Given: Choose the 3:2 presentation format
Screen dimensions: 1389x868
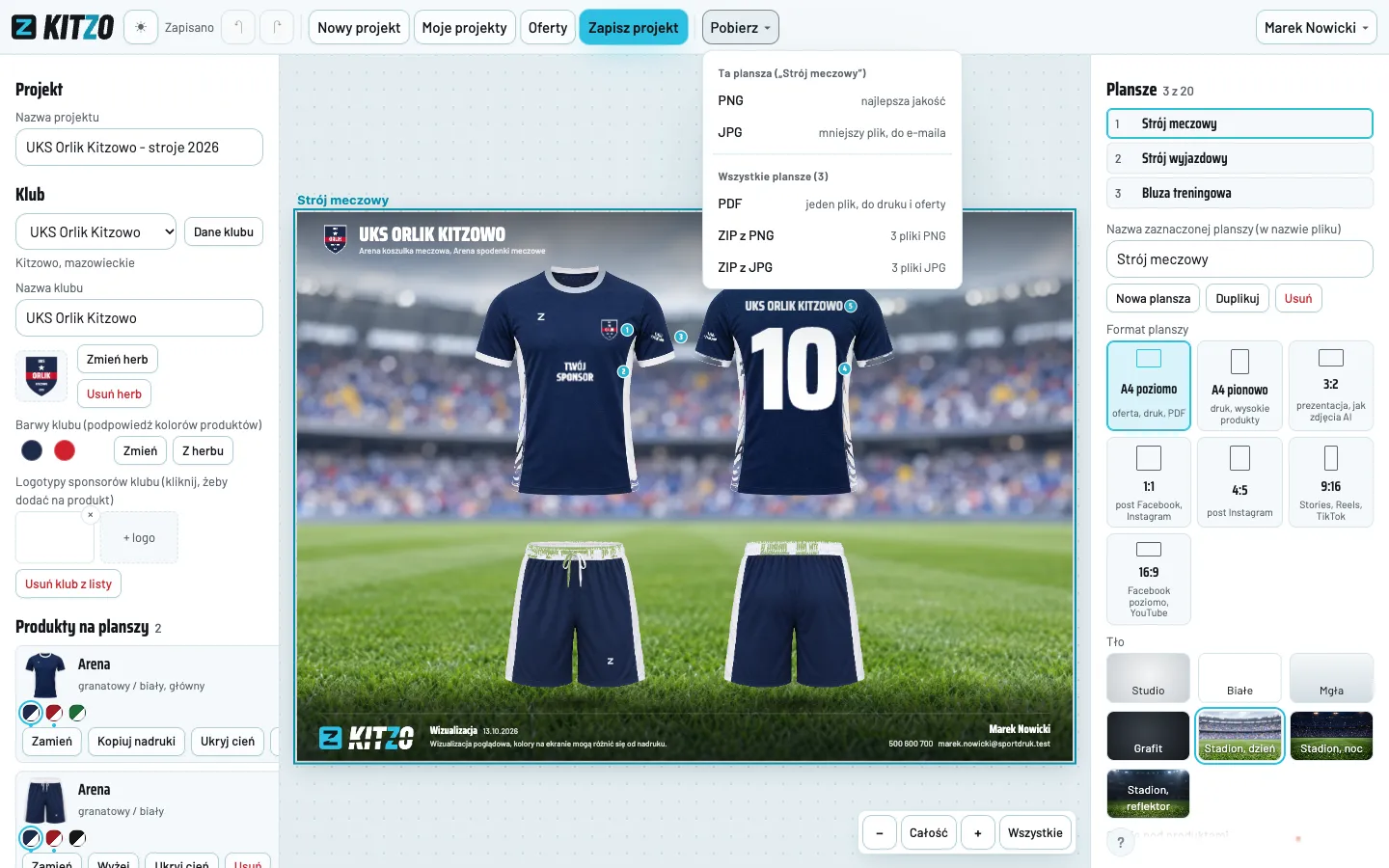Looking at the screenshot, I should tap(1331, 386).
